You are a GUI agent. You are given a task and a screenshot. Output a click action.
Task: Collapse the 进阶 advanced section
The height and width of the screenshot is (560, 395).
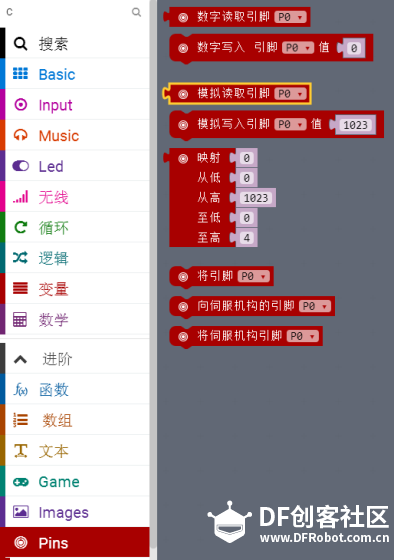pos(75,359)
